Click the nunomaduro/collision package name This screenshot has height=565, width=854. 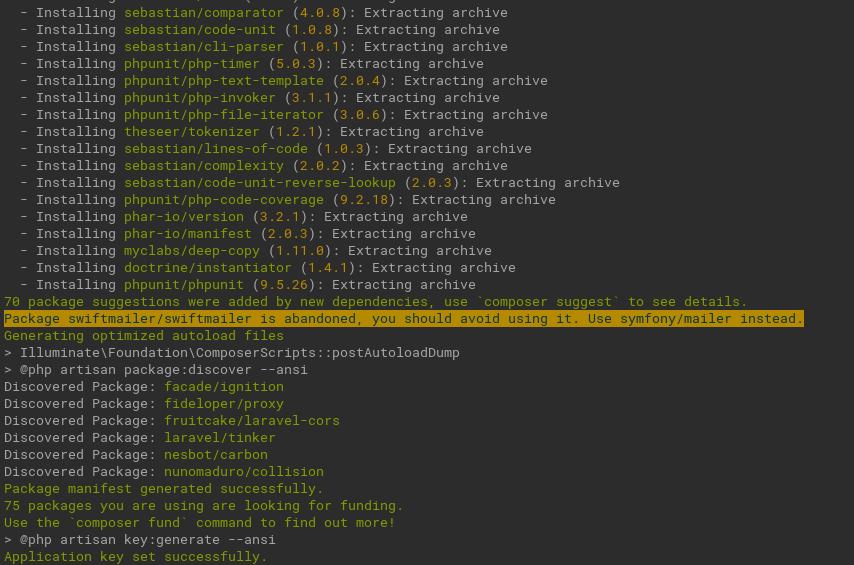coord(244,471)
